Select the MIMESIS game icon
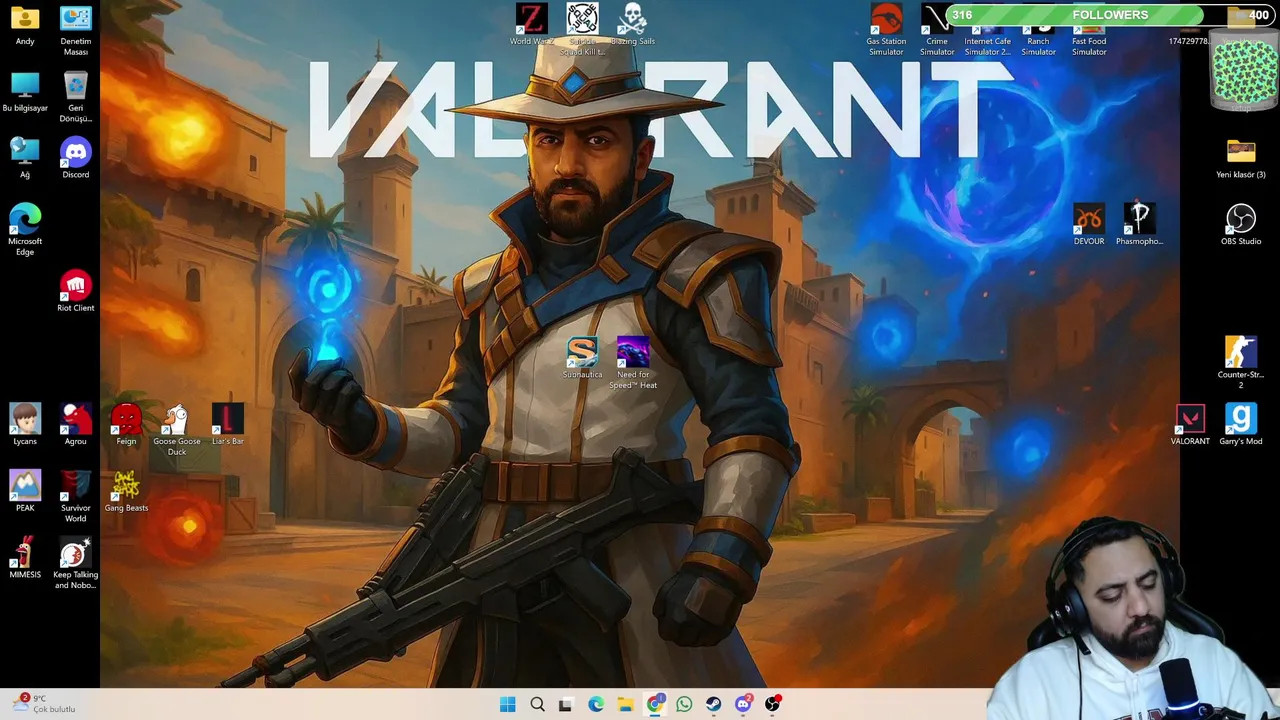The image size is (1280, 720). pyautogui.click(x=25, y=558)
